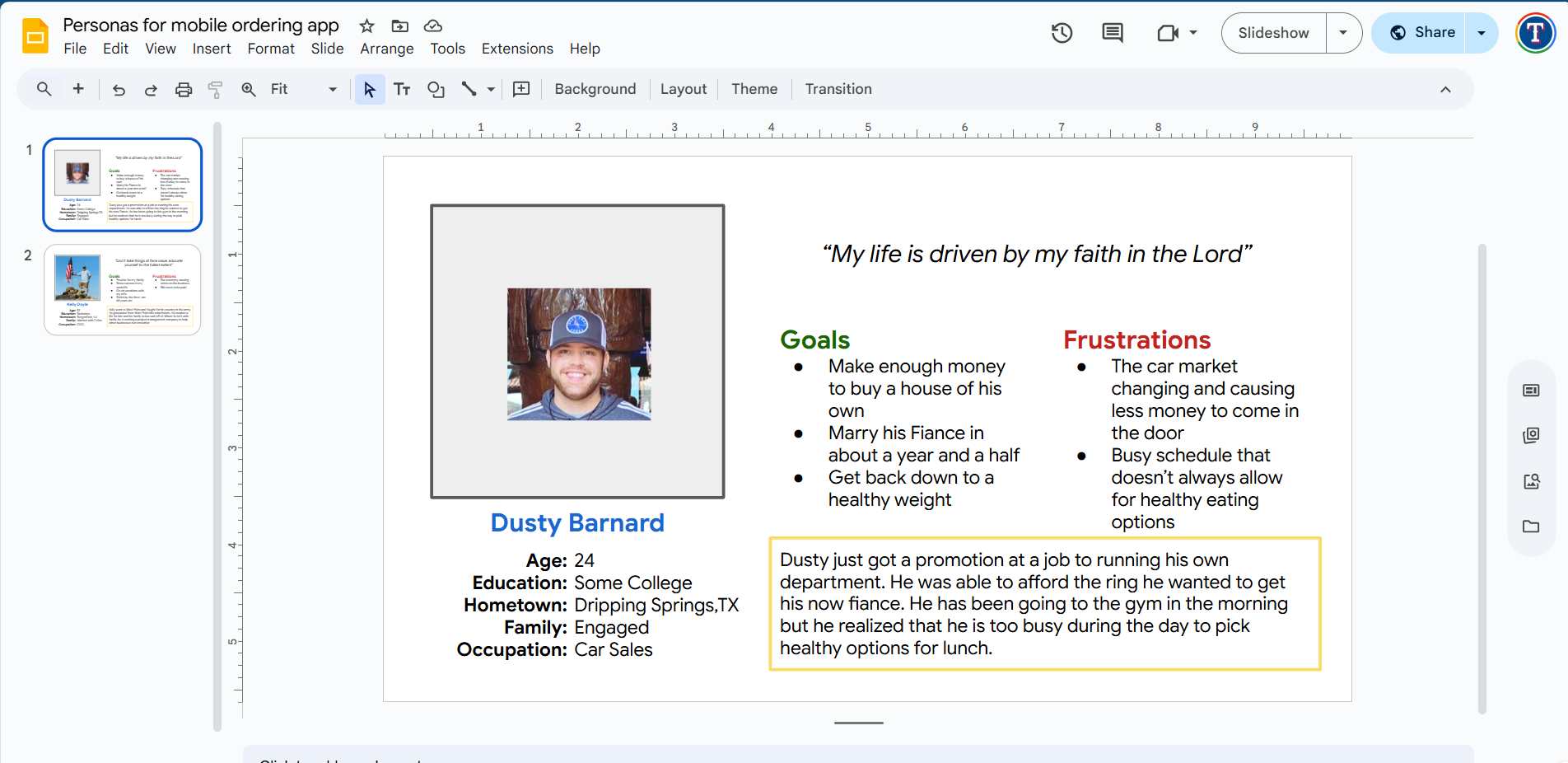
Task: Activate the Select cursor tool
Action: 369,89
